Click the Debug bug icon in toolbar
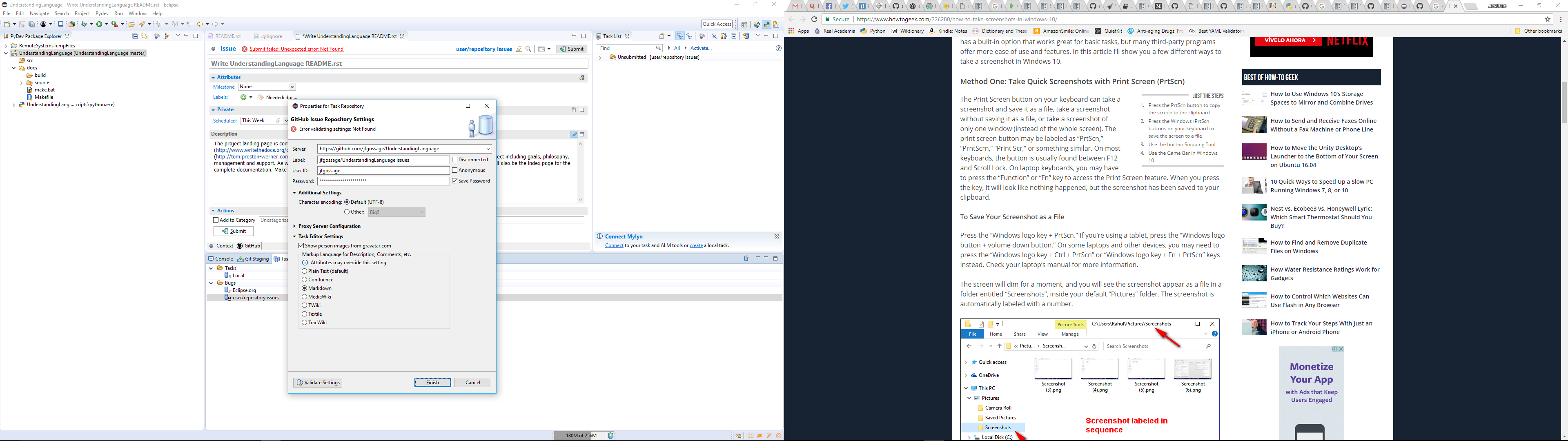Viewport: 1568px width, 441px height. tap(84, 24)
